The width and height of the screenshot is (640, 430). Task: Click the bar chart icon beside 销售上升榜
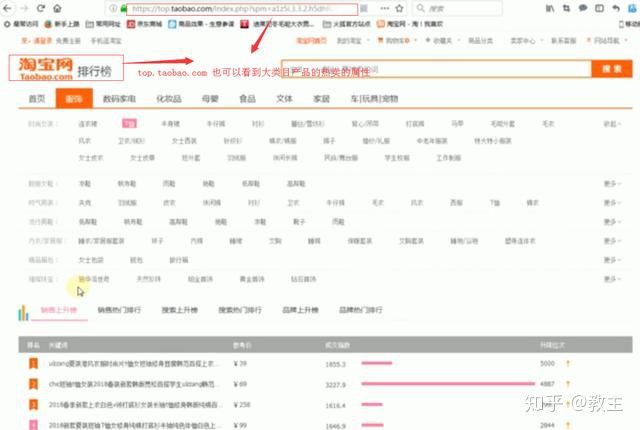(23, 312)
